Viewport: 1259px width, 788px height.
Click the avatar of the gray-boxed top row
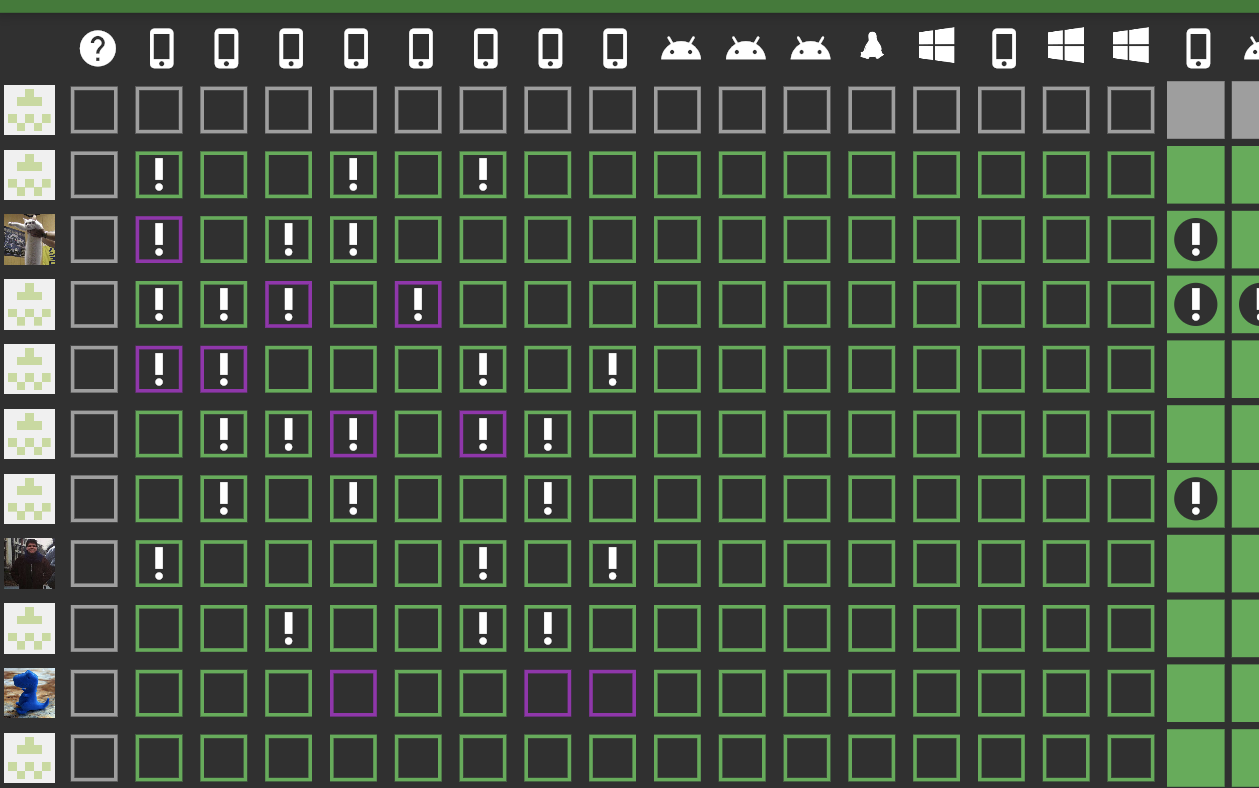pyautogui.click(x=29, y=110)
